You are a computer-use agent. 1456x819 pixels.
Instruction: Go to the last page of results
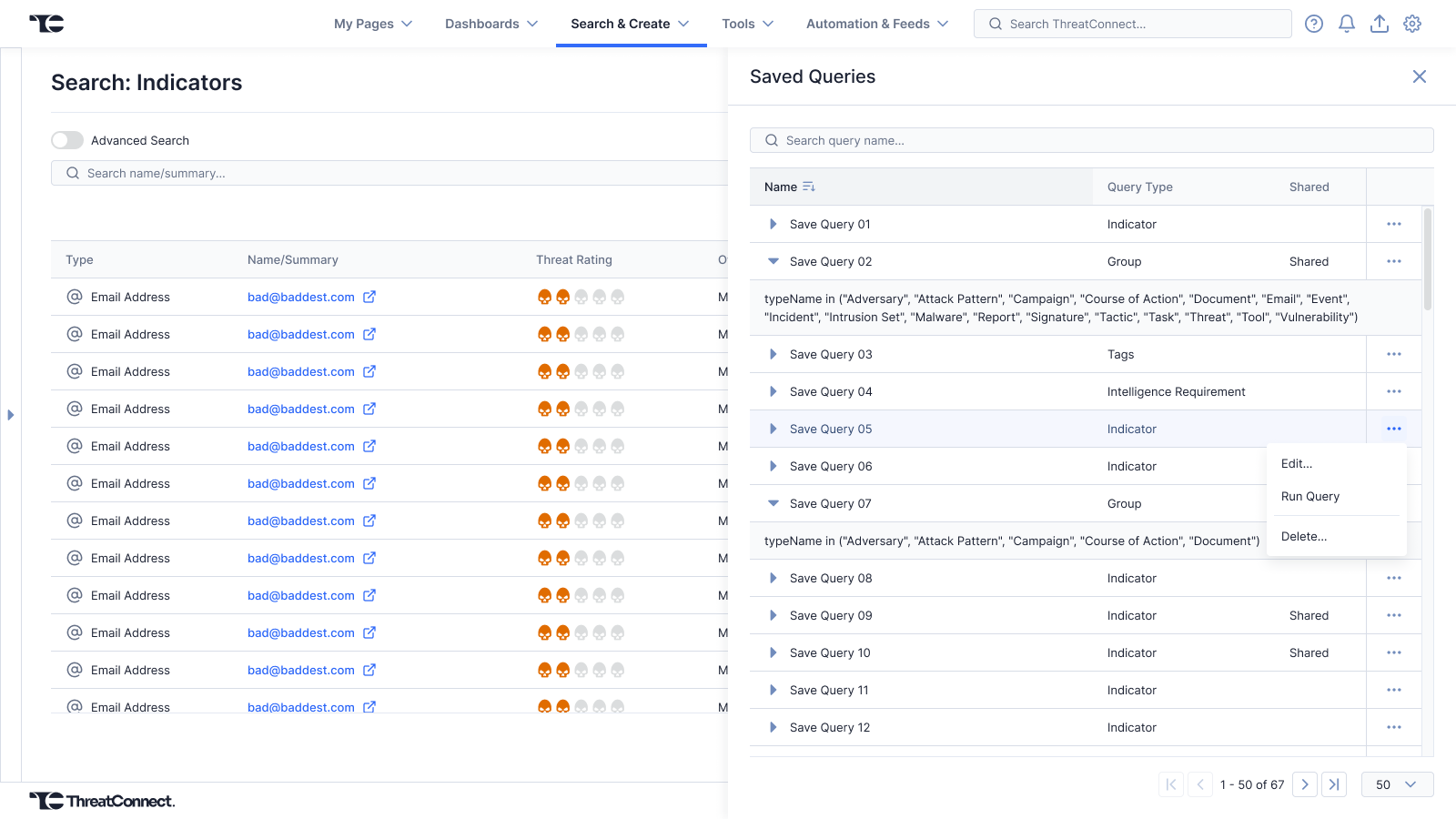1334,784
